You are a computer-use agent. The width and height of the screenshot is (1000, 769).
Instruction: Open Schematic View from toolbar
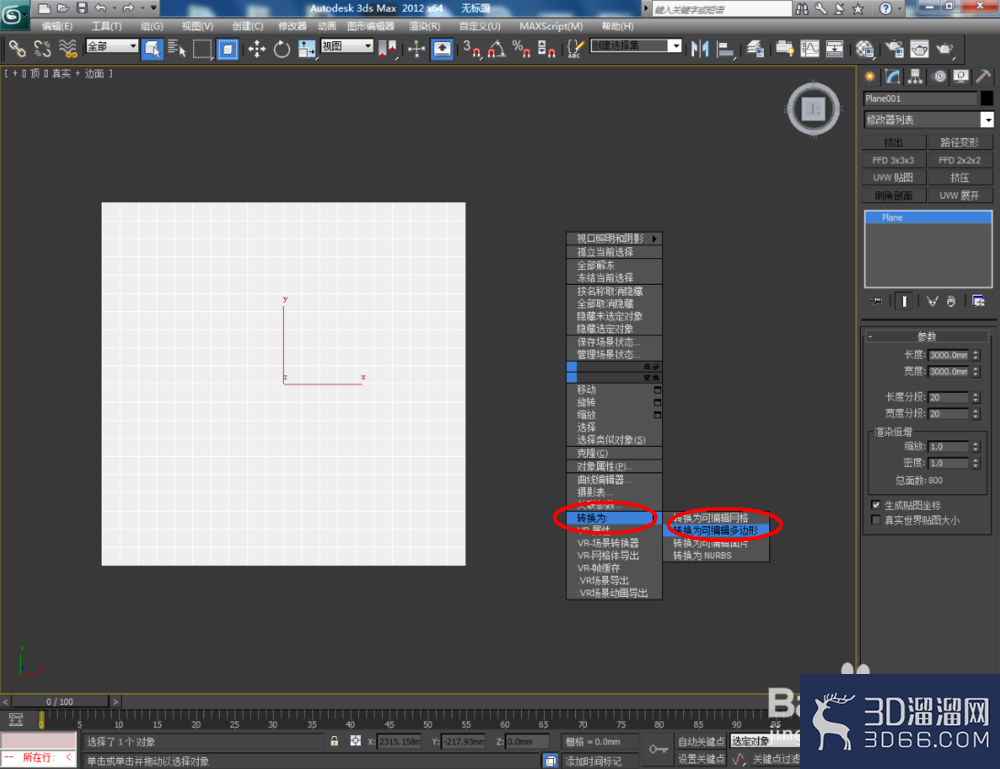(834, 48)
